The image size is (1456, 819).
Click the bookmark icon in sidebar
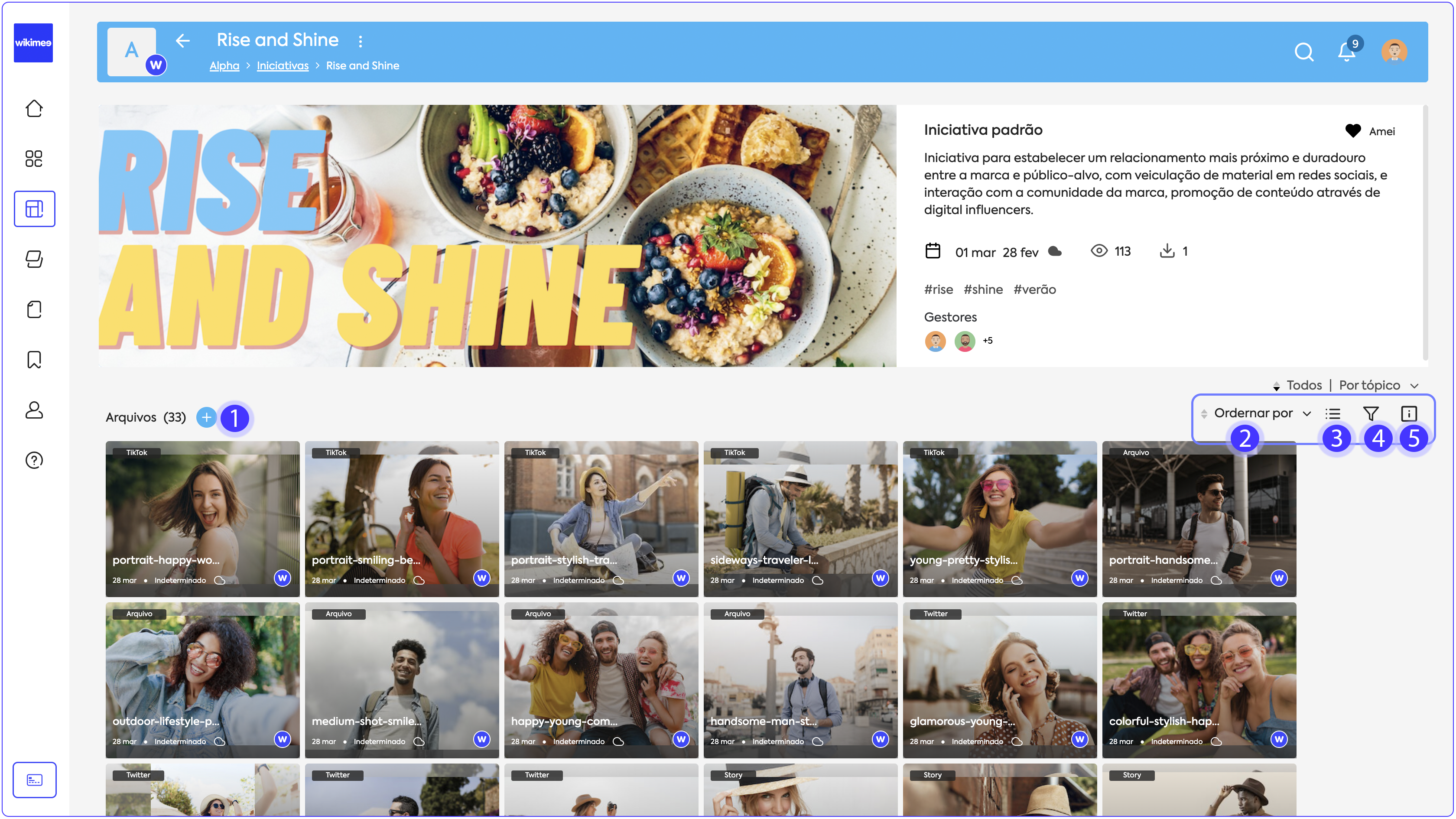(x=34, y=360)
